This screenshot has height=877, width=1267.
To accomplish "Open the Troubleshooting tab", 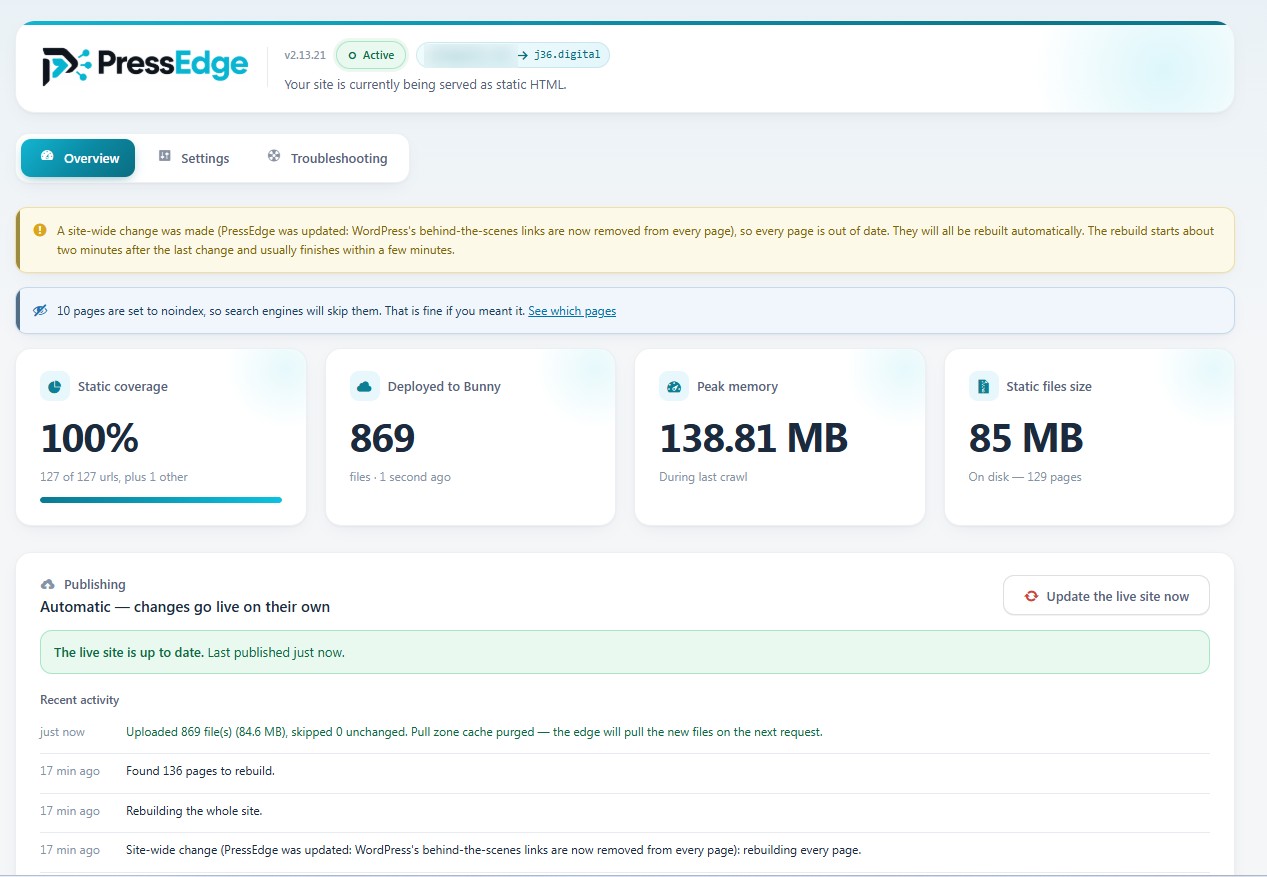I will tap(327, 158).
